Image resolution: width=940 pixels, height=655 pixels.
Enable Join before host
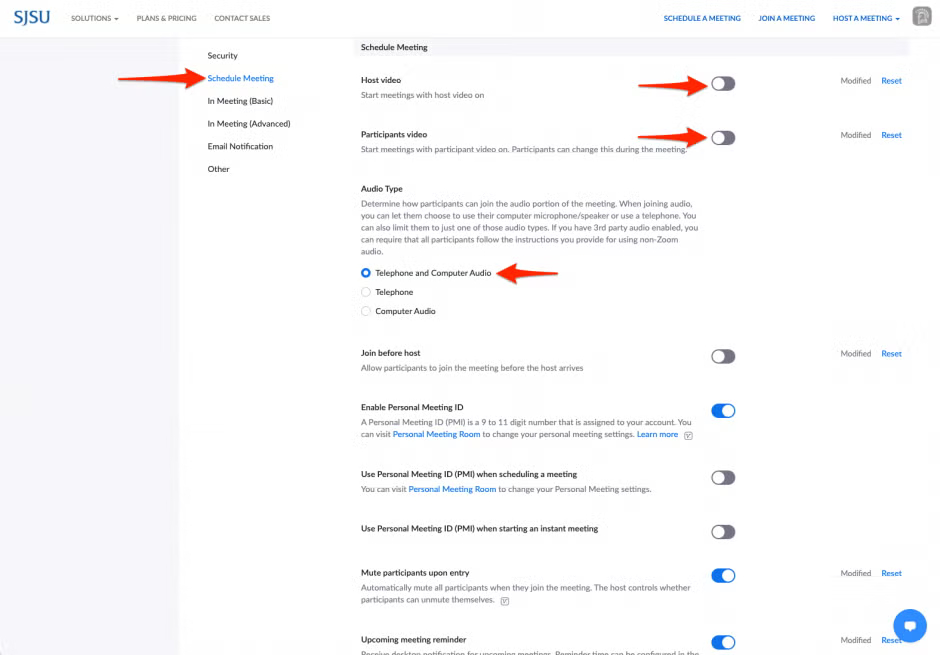click(x=723, y=356)
